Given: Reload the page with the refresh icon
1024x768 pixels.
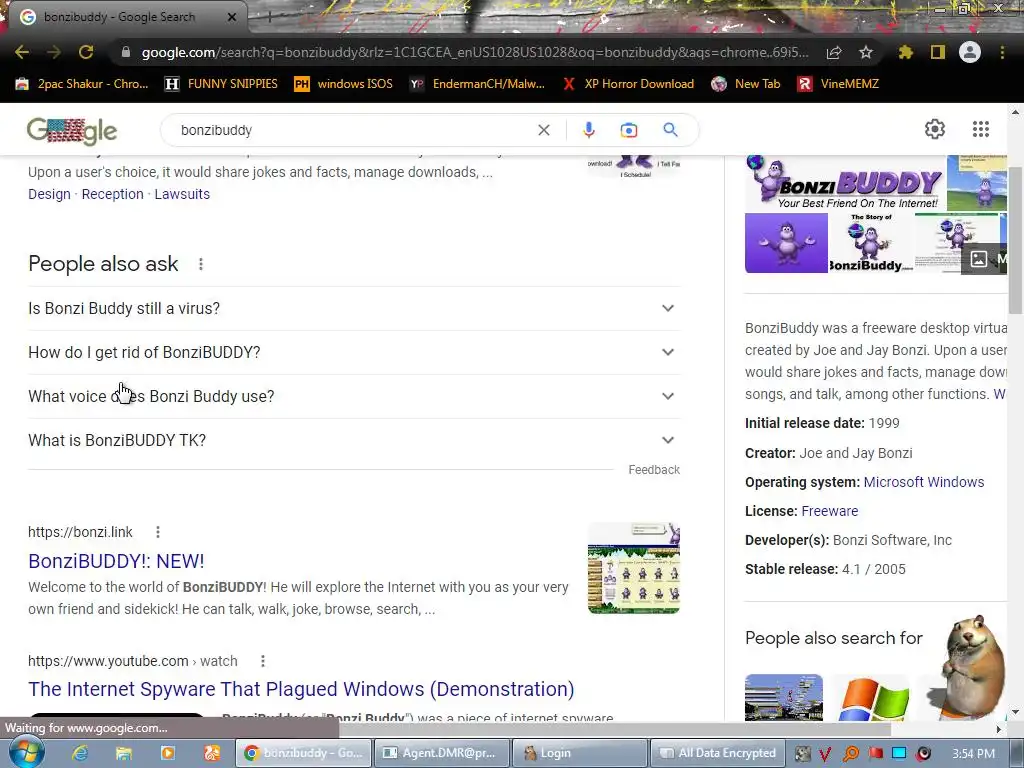Looking at the screenshot, I should (86, 52).
